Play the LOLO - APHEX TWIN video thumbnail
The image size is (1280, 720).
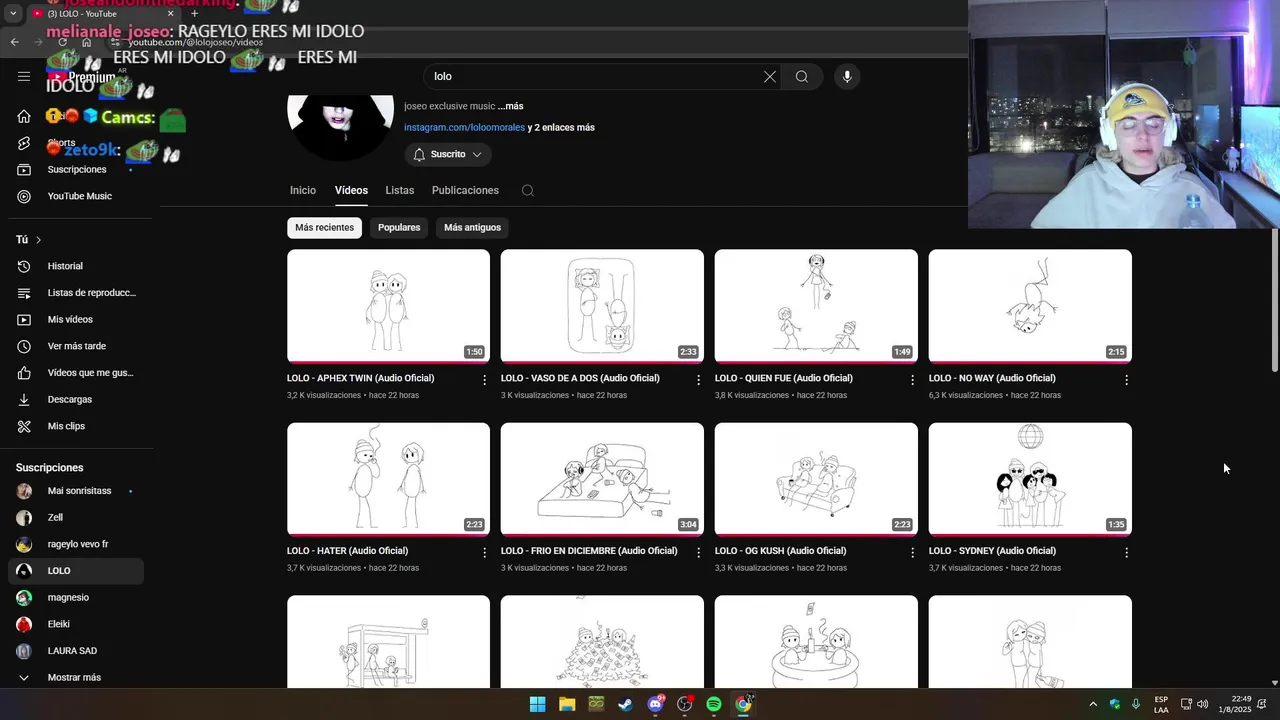click(x=388, y=306)
